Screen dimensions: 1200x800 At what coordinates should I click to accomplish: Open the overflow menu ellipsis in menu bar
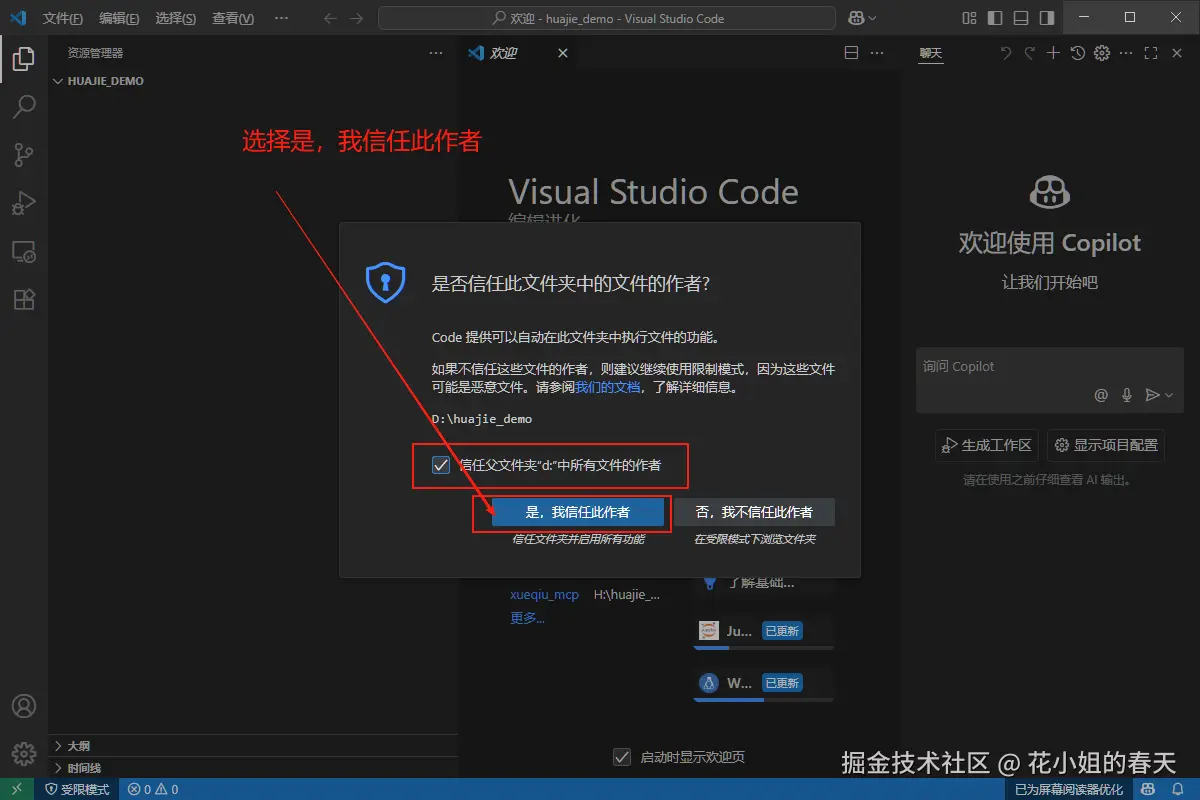pos(281,18)
